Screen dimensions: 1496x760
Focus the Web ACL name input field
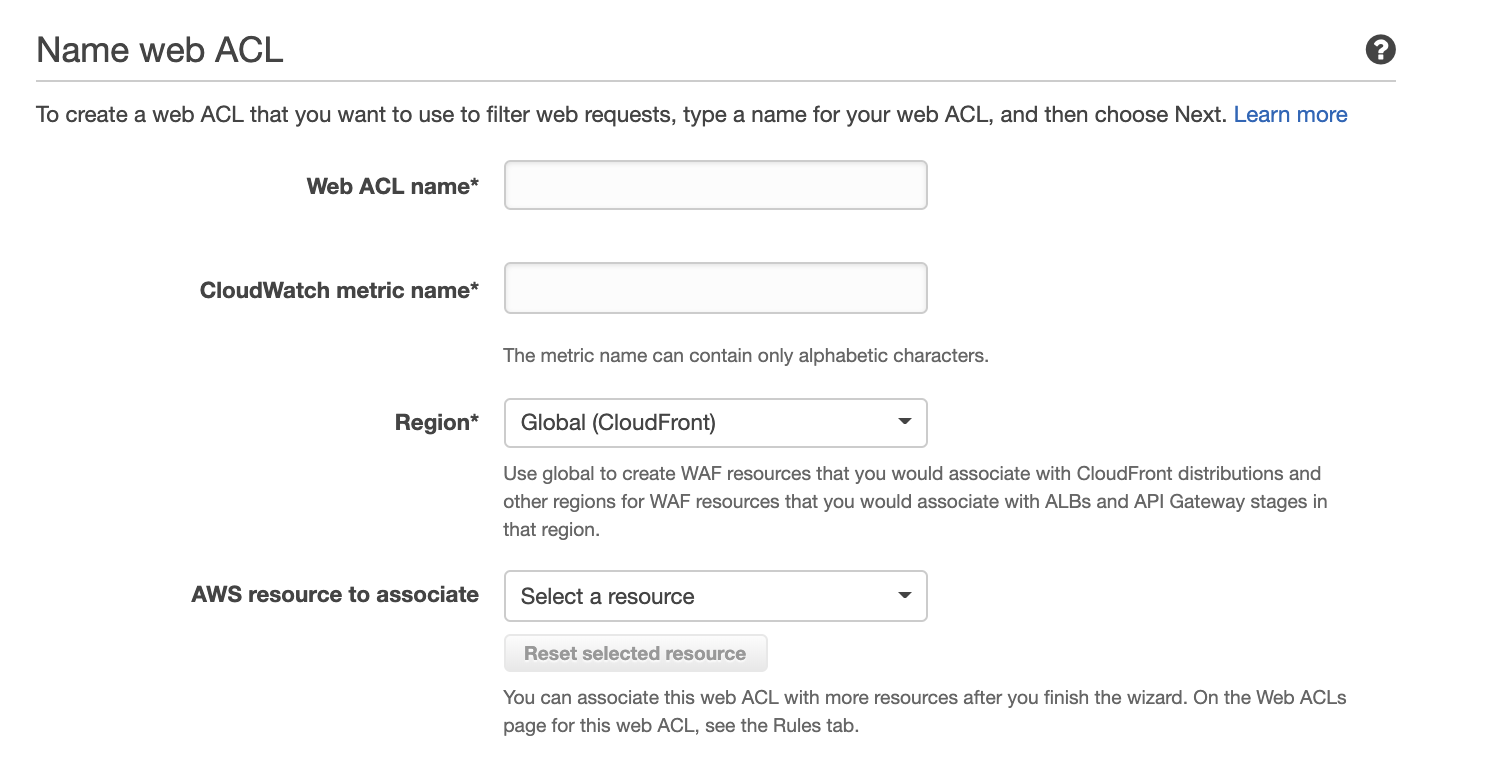pos(715,186)
